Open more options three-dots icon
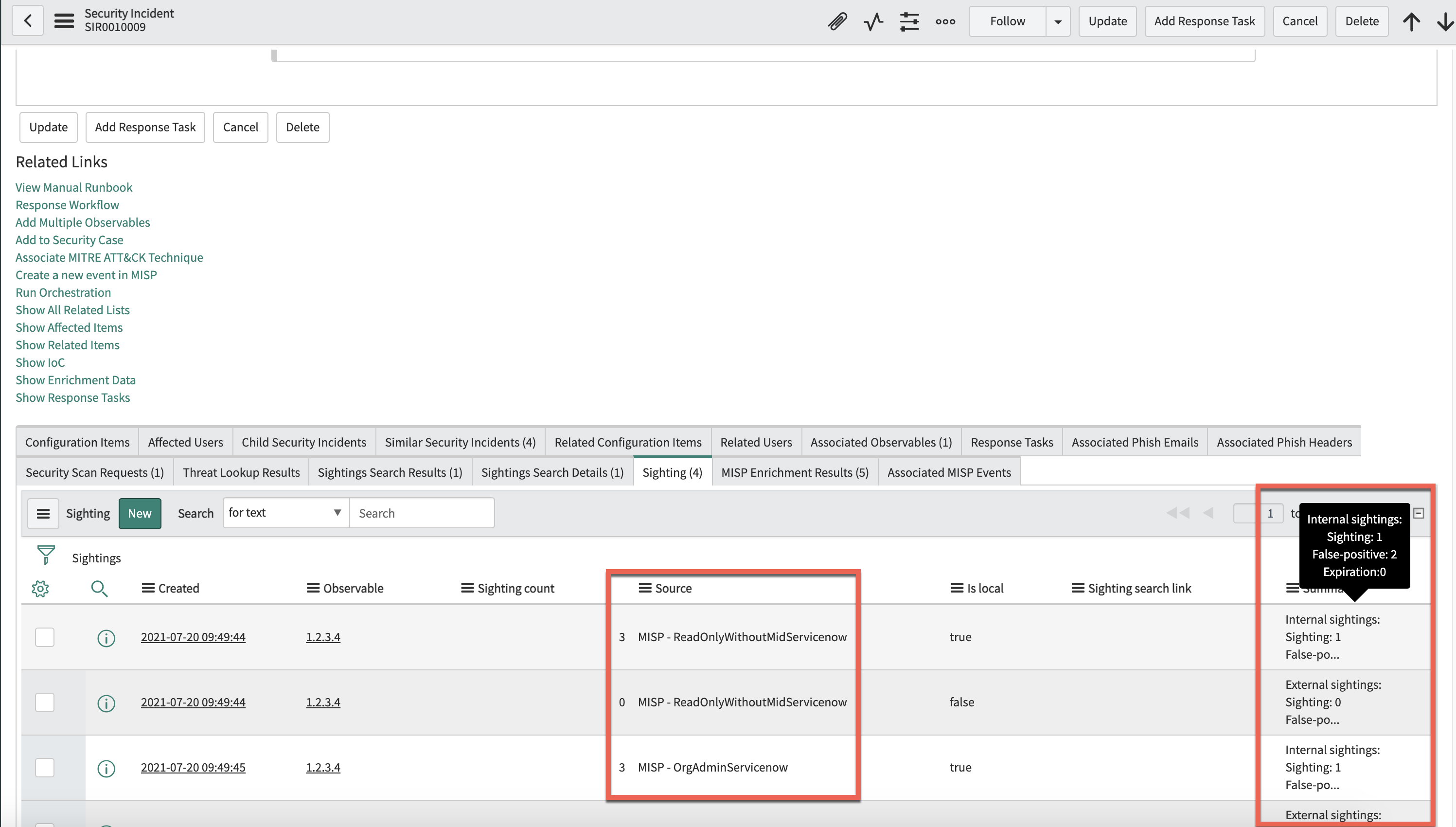Viewport: 1456px width, 827px height. click(945, 21)
